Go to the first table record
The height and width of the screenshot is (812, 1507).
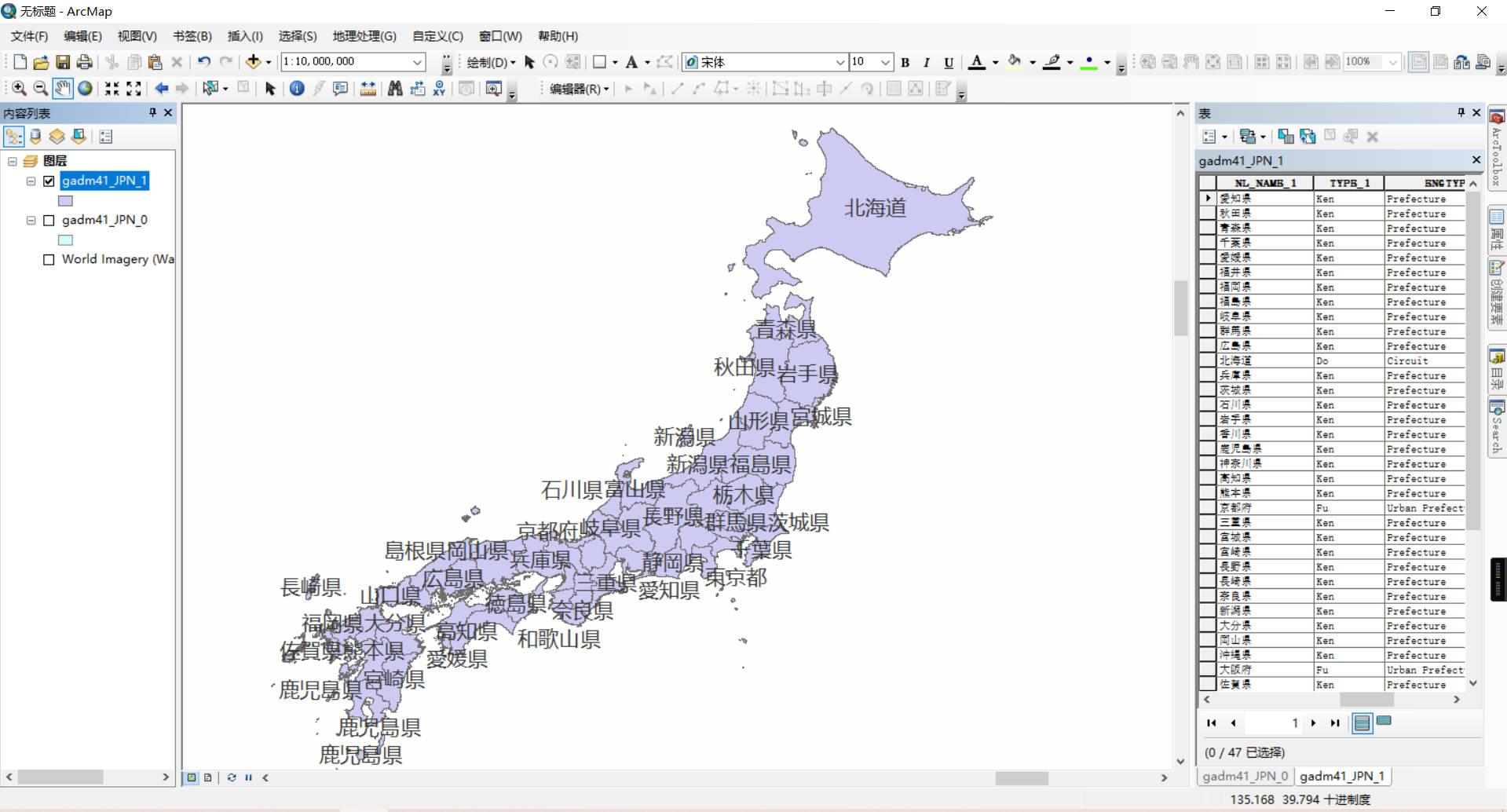[x=1211, y=723]
